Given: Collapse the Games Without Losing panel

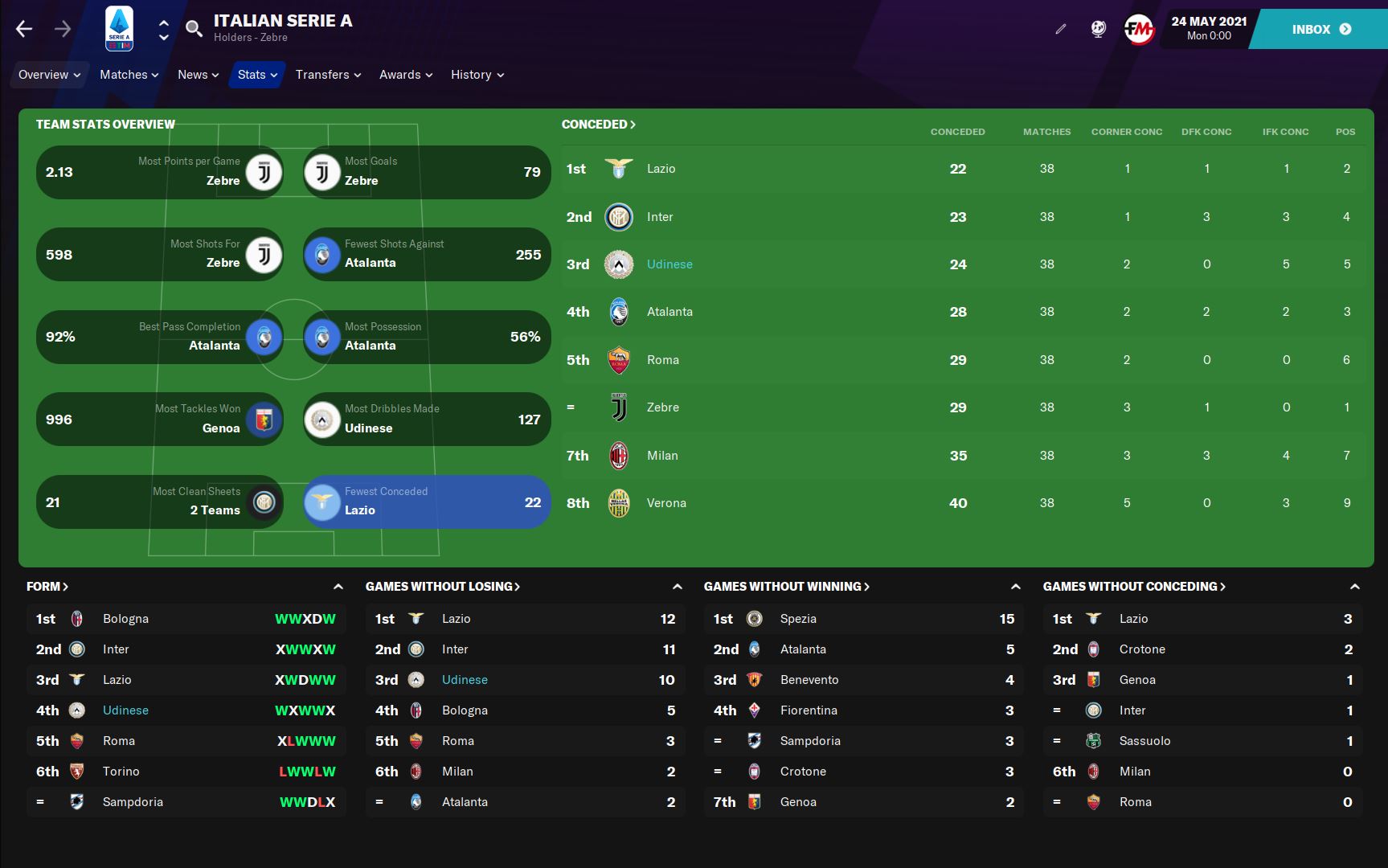Looking at the screenshot, I should tap(678, 587).
